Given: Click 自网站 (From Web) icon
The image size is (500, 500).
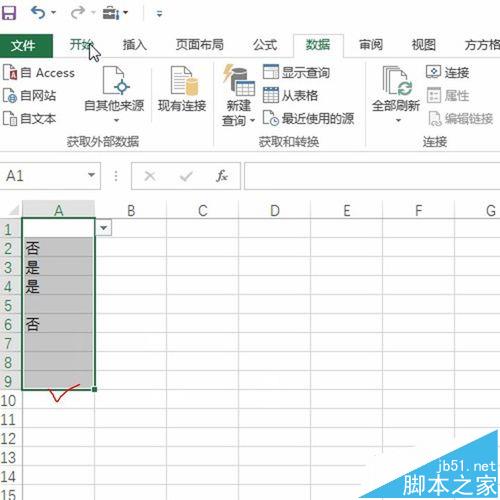Looking at the screenshot, I should point(9,96).
